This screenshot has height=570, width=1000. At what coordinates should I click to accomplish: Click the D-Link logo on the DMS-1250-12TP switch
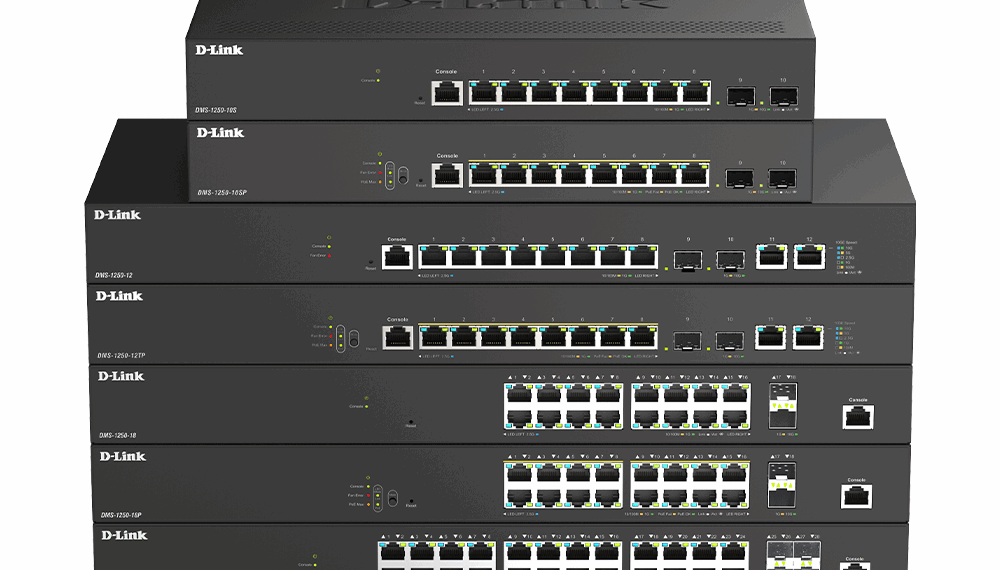tap(119, 296)
